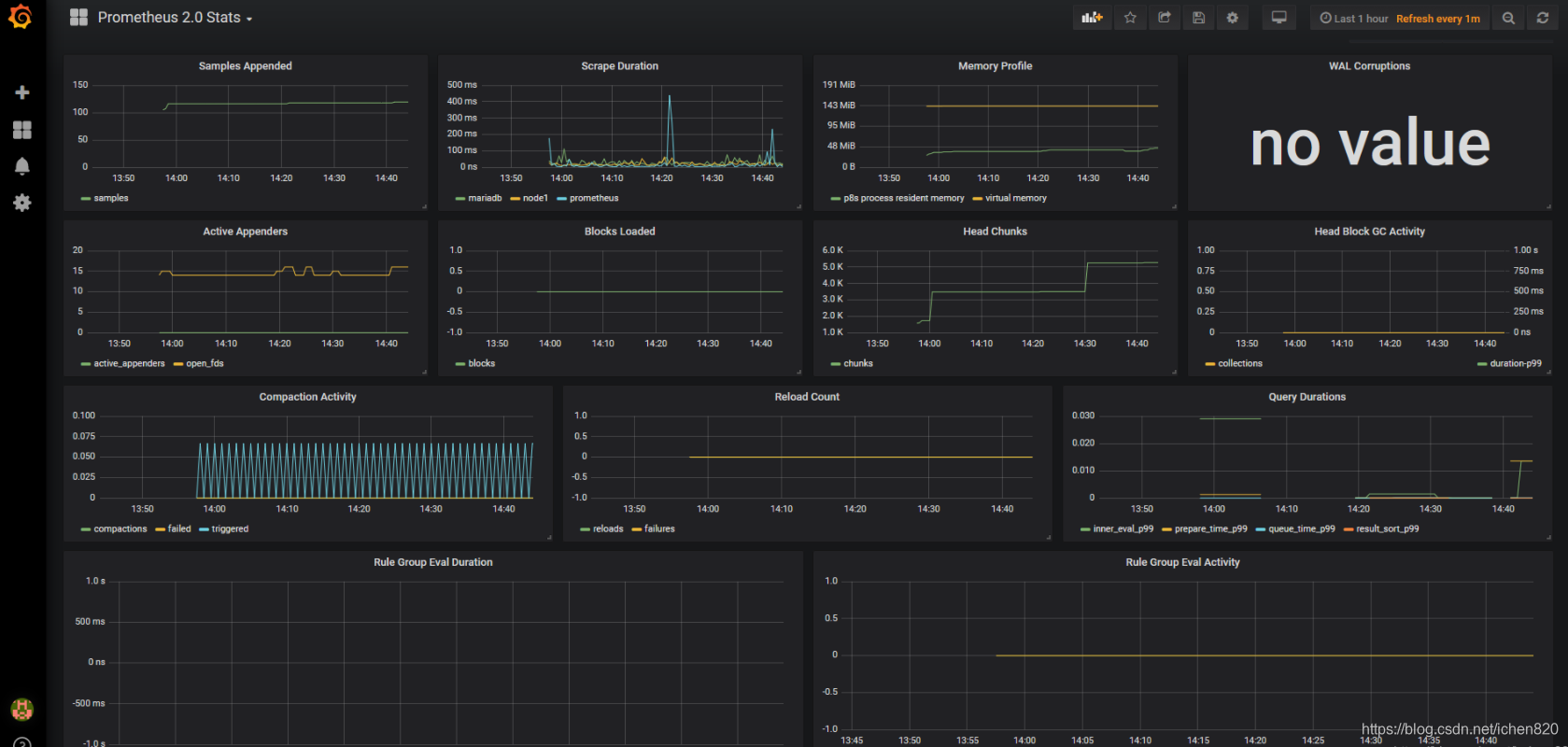The width and height of the screenshot is (1568, 747).
Task: Toggle the triggered legend series
Action: pos(230,529)
